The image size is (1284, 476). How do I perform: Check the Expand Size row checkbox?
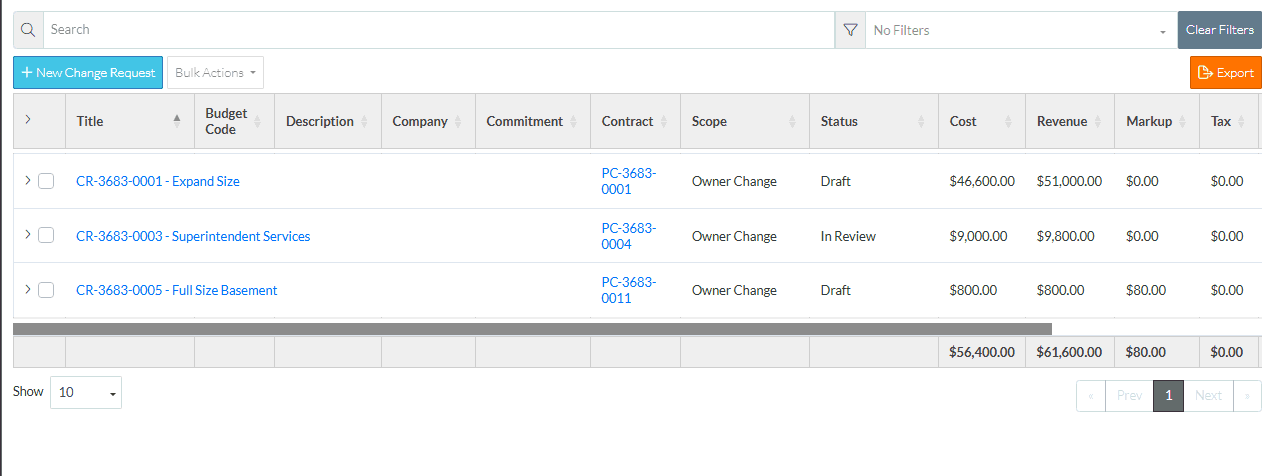pyautogui.click(x=46, y=181)
